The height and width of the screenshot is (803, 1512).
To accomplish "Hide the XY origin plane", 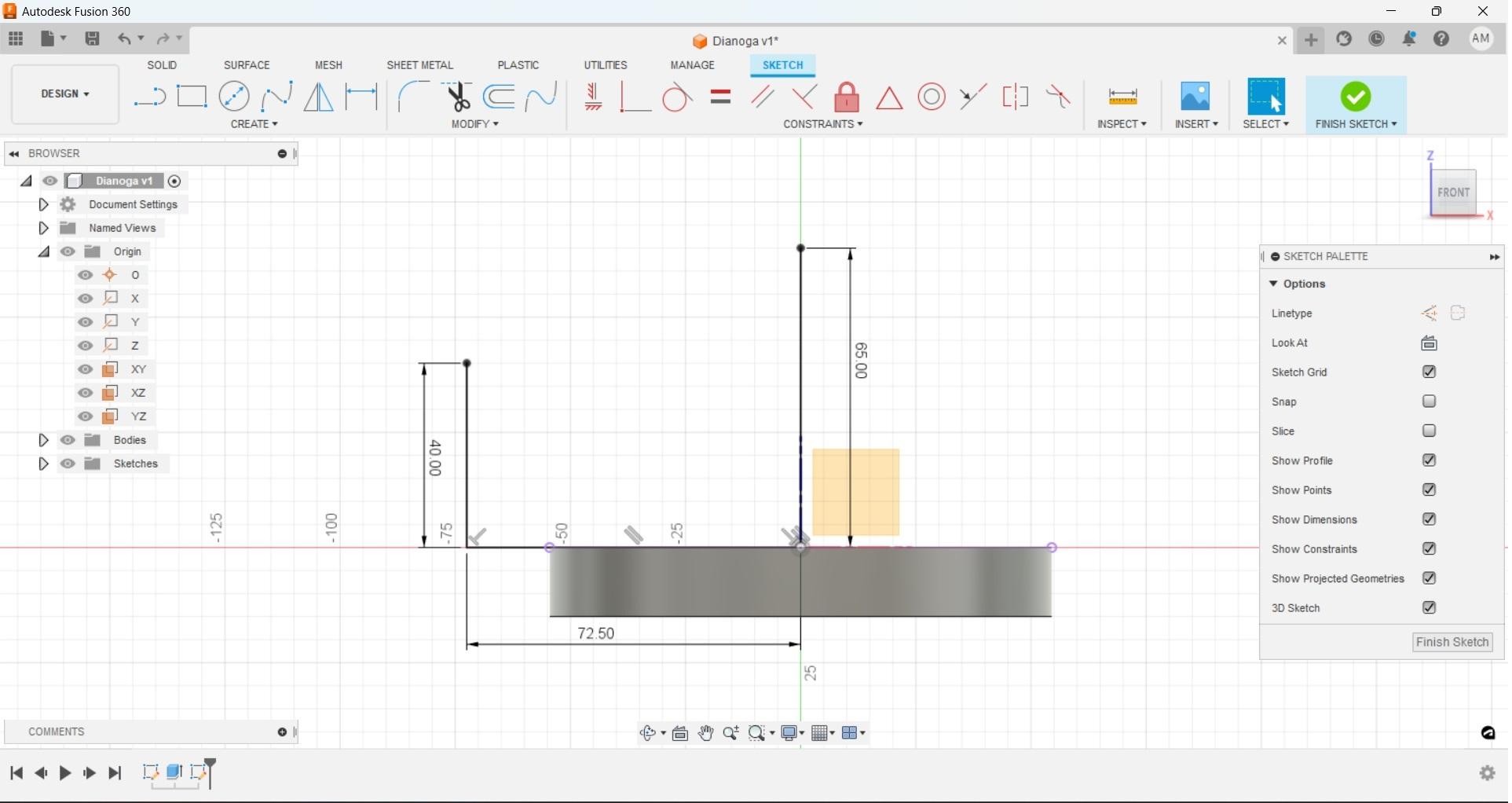I will [x=86, y=369].
